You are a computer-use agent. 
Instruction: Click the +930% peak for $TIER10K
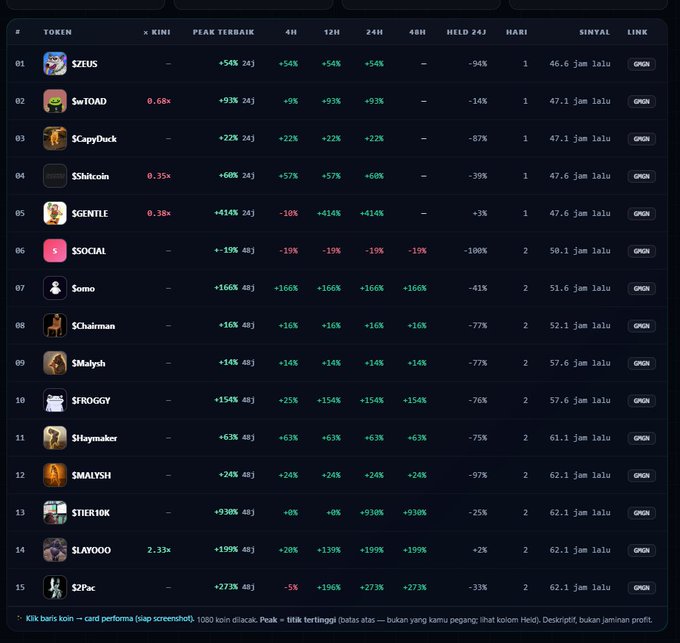[x=226, y=512]
